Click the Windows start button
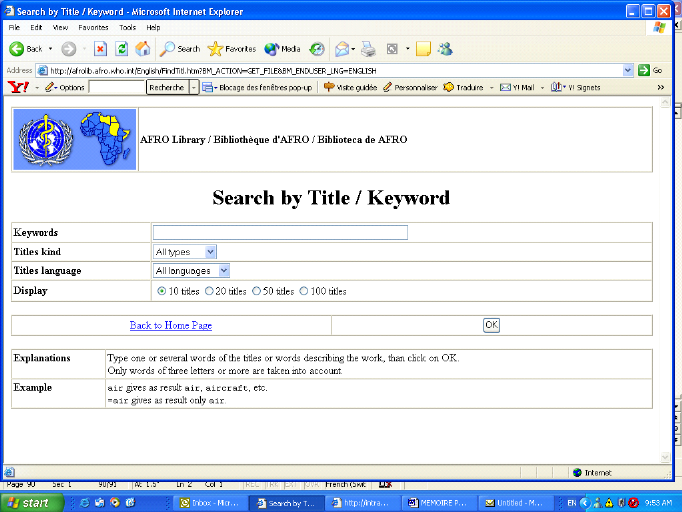 click(x=31, y=503)
